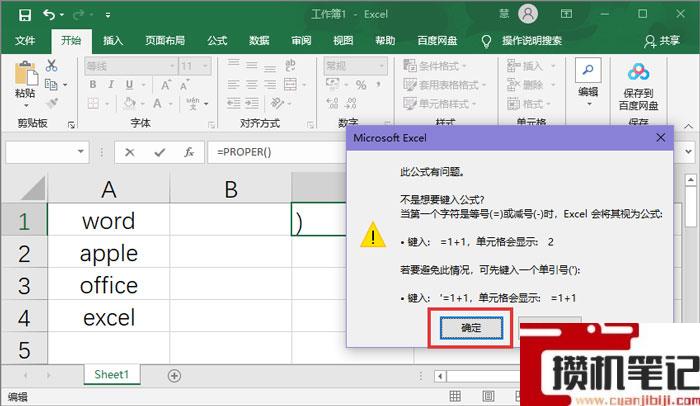This screenshot has height=406, width=700.
Task: Switch to the 插入 tab
Action: click(113, 41)
